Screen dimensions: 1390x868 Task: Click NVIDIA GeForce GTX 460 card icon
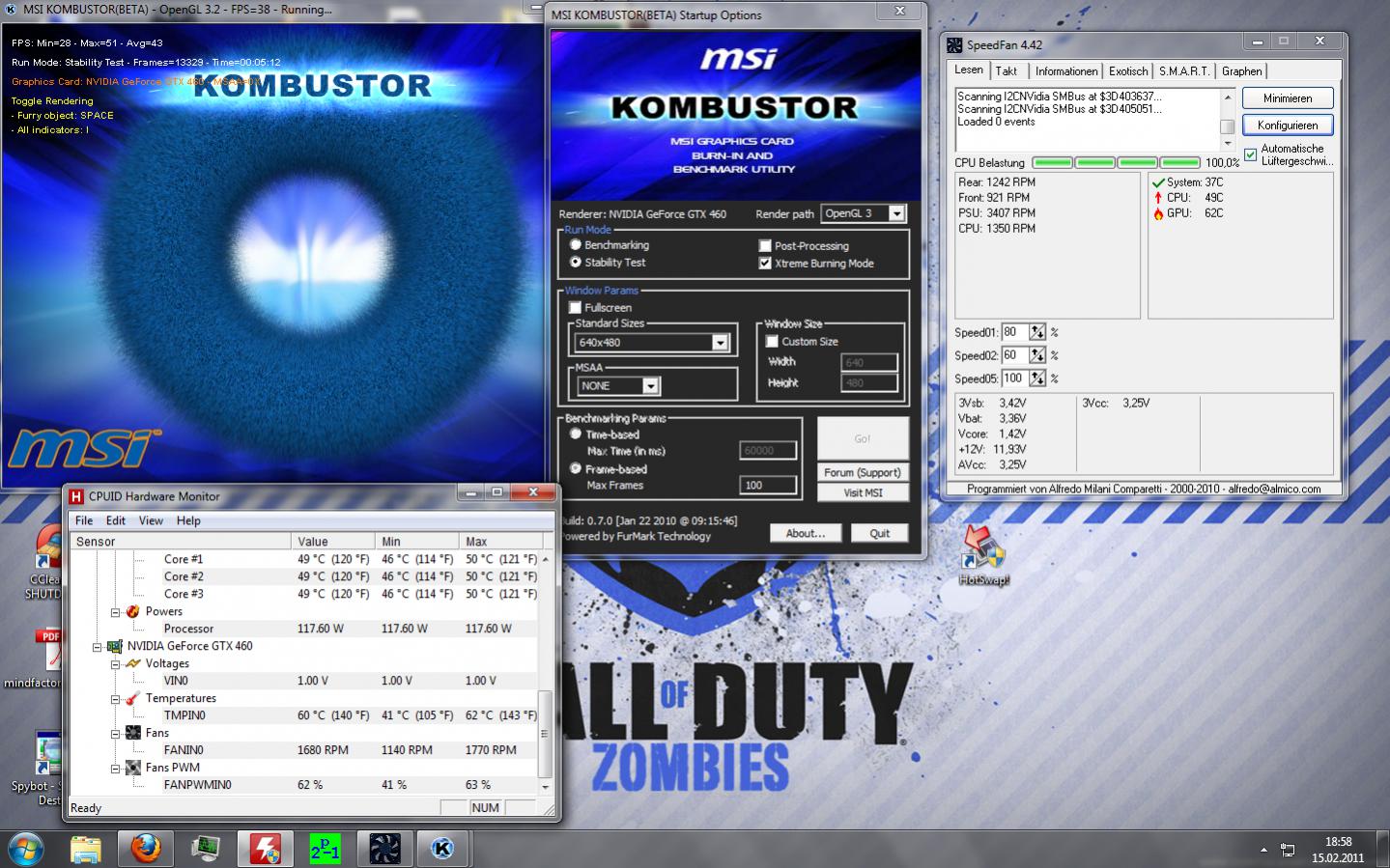pyautogui.click(x=115, y=646)
